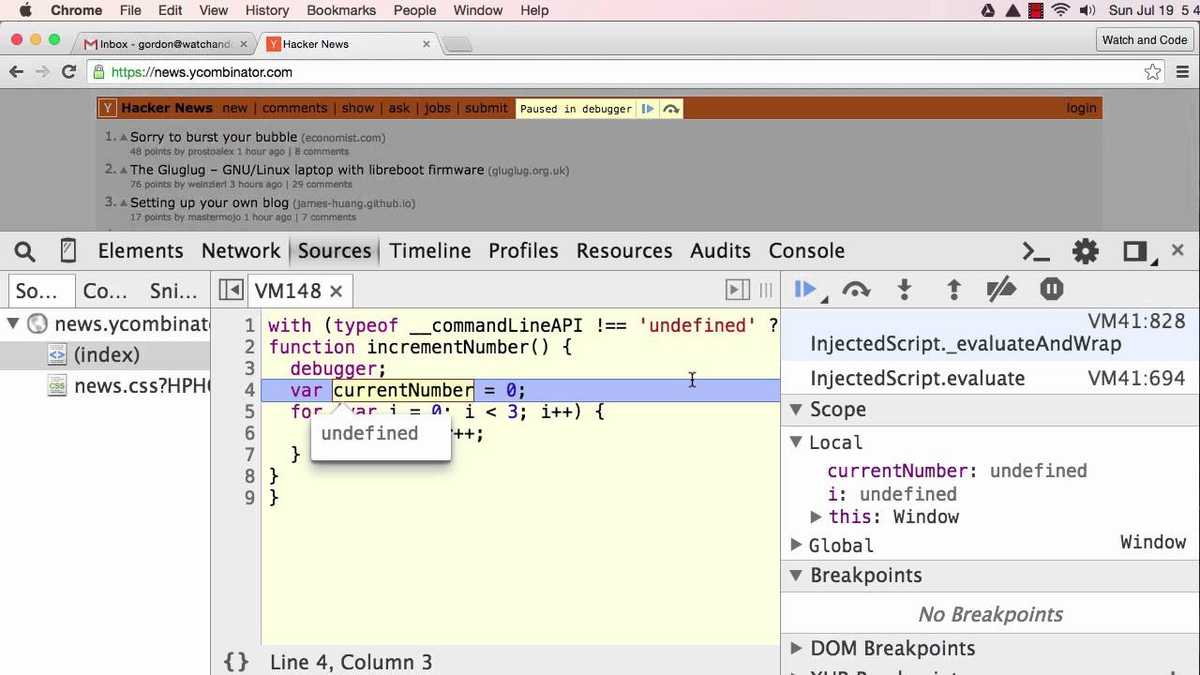Image resolution: width=1200 pixels, height=675 pixels.
Task: Pretty-print source with curly braces icon
Action: tap(236, 661)
